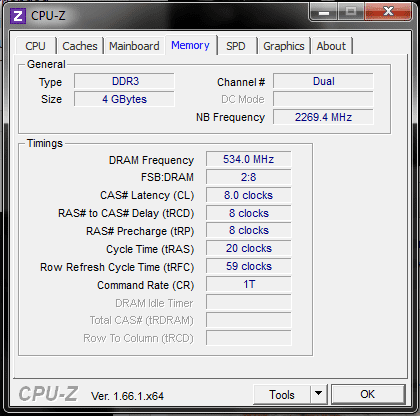
Task: Select the 20 clocks tRAS value
Action: pyautogui.click(x=249, y=248)
